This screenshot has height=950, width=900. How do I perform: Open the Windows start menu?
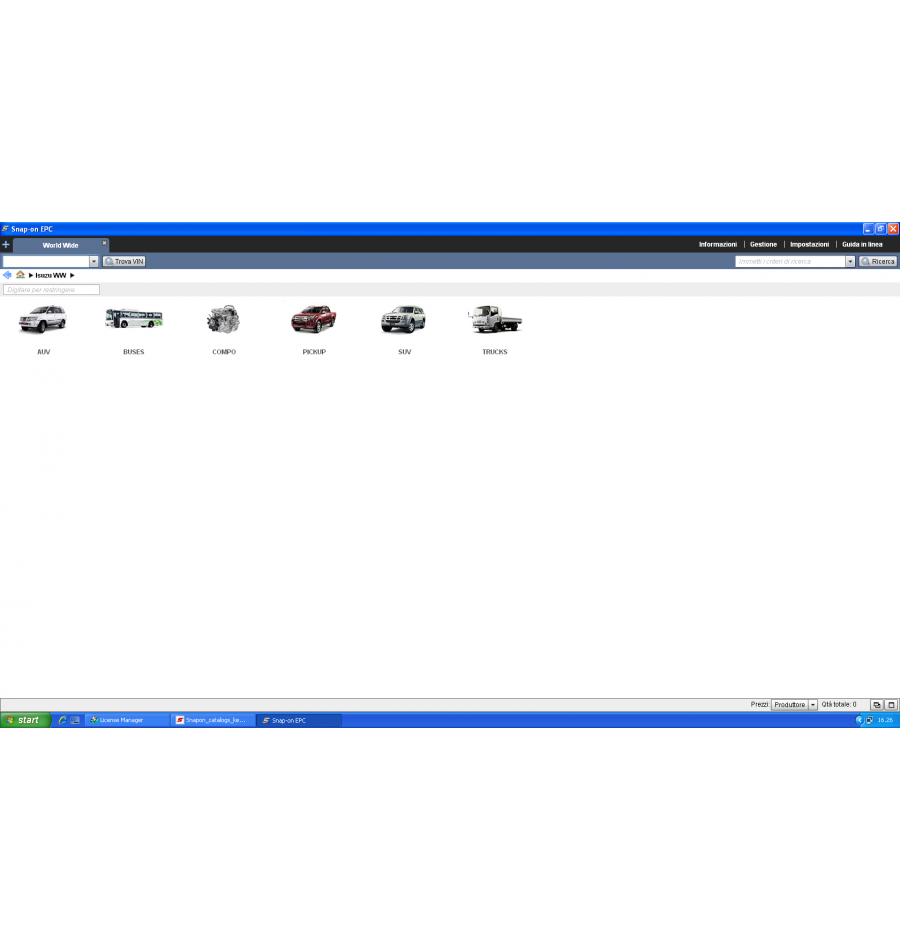click(x=25, y=720)
